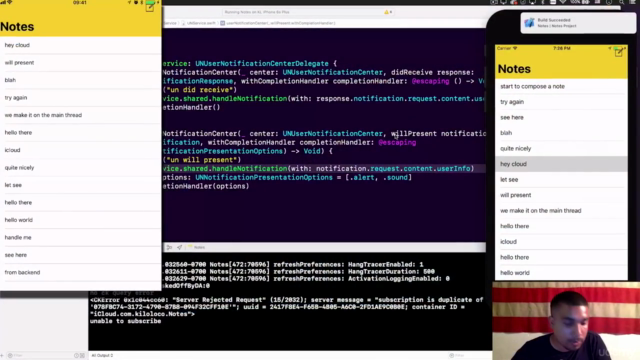Open 'start to compose a note' in simulator
Image resolution: width=640 pixels, height=360 pixels.
(561, 86)
